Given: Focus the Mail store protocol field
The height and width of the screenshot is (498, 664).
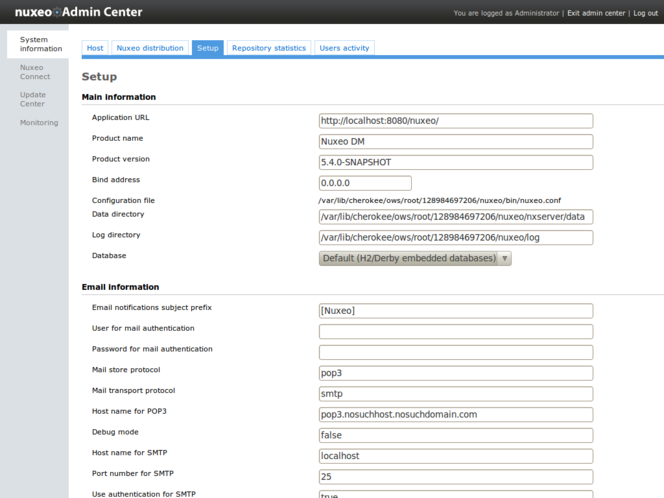Looking at the screenshot, I should pos(455,373).
